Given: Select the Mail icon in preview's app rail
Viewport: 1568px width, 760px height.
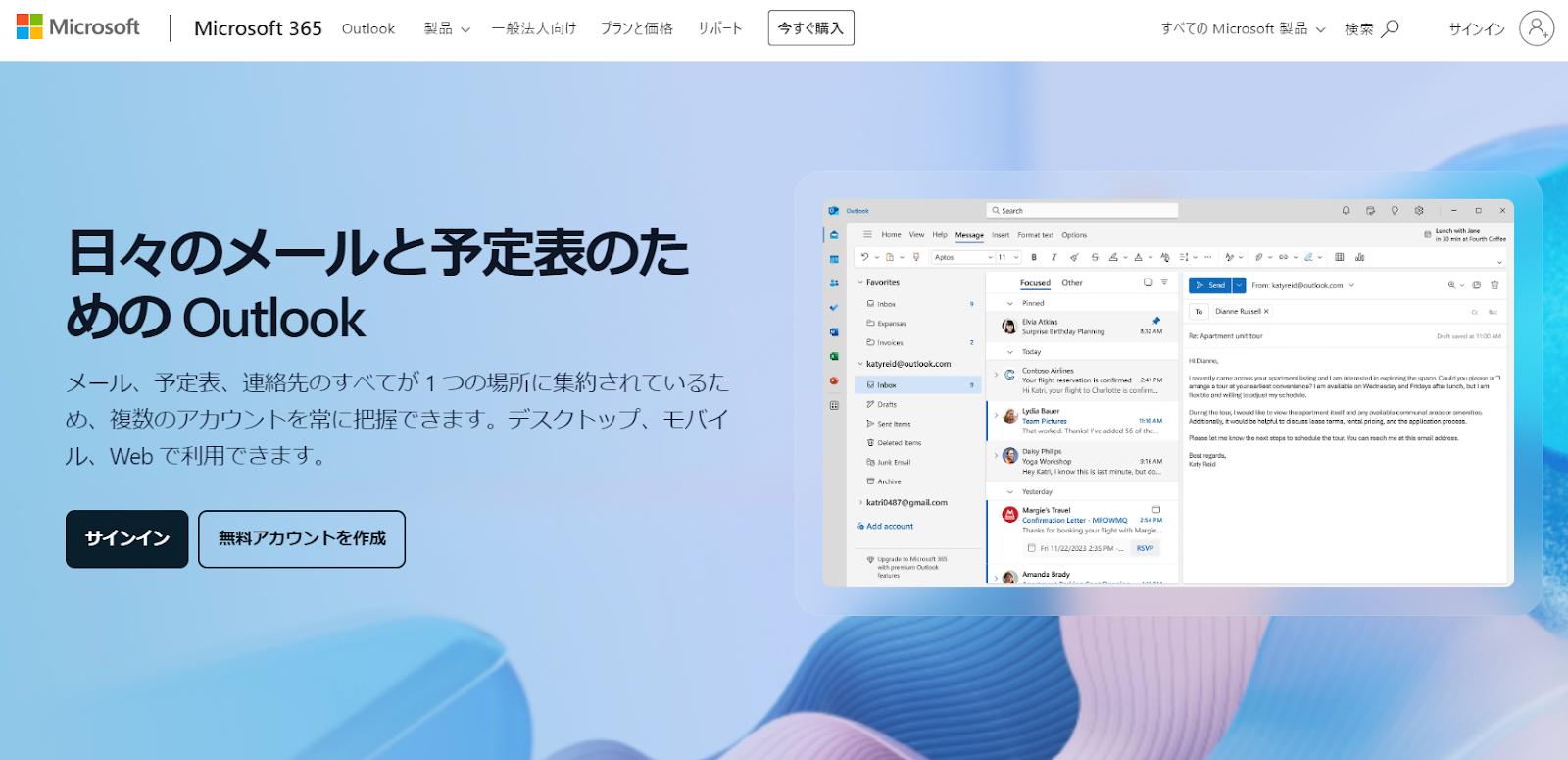Looking at the screenshot, I should pos(834,235).
